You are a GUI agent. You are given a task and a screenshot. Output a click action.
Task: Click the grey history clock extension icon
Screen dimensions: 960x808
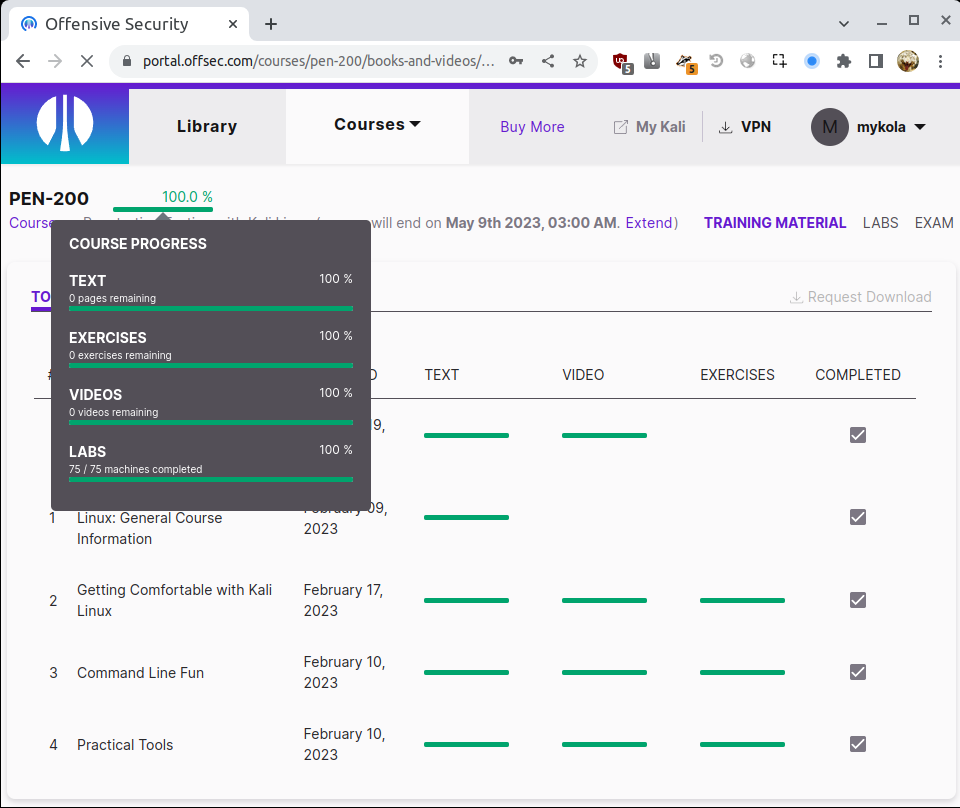(716, 61)
